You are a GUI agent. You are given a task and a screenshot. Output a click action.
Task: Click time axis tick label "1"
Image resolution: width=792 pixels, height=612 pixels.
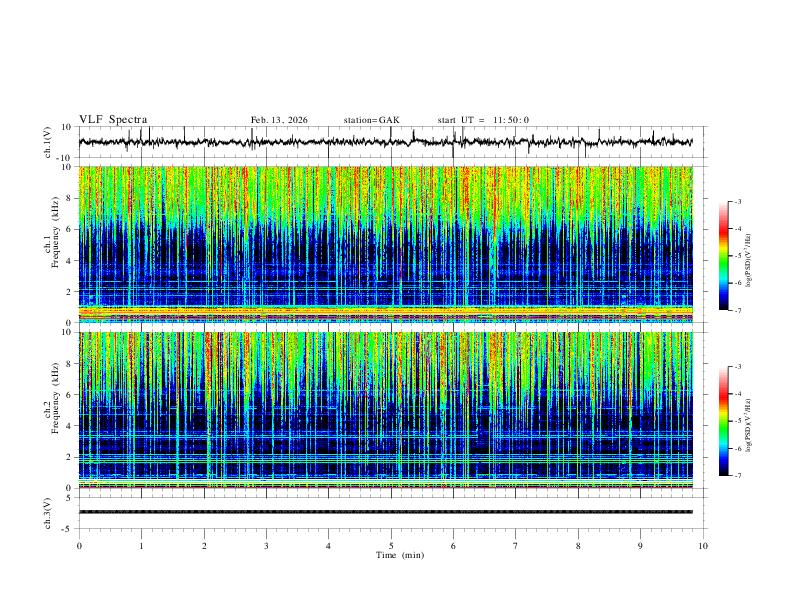click(141, 546)
